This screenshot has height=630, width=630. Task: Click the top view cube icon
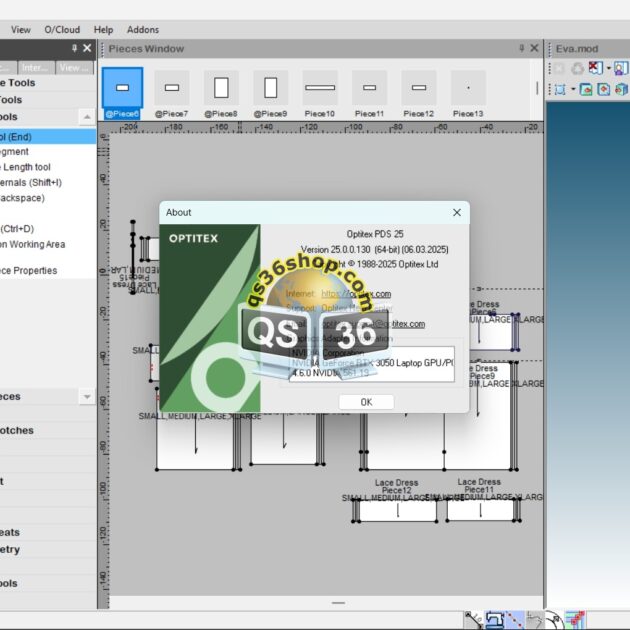(603, 89)
